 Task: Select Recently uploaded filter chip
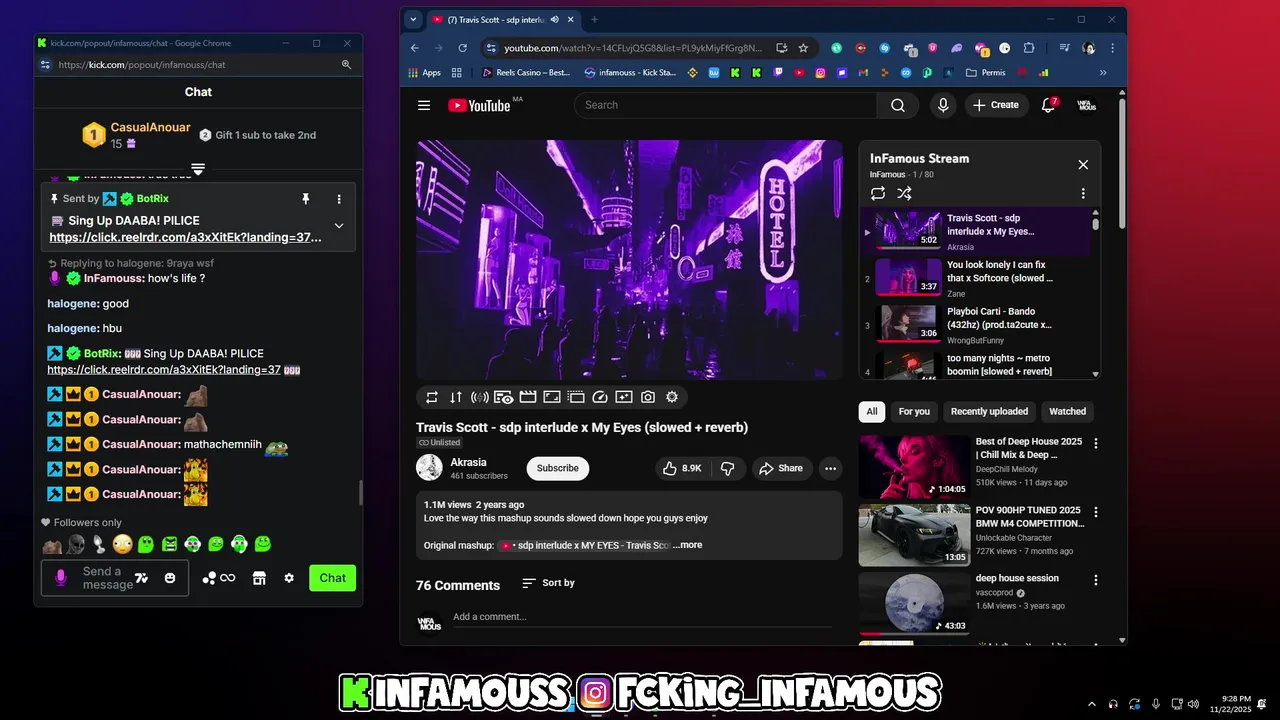click(x=989, y=411)
